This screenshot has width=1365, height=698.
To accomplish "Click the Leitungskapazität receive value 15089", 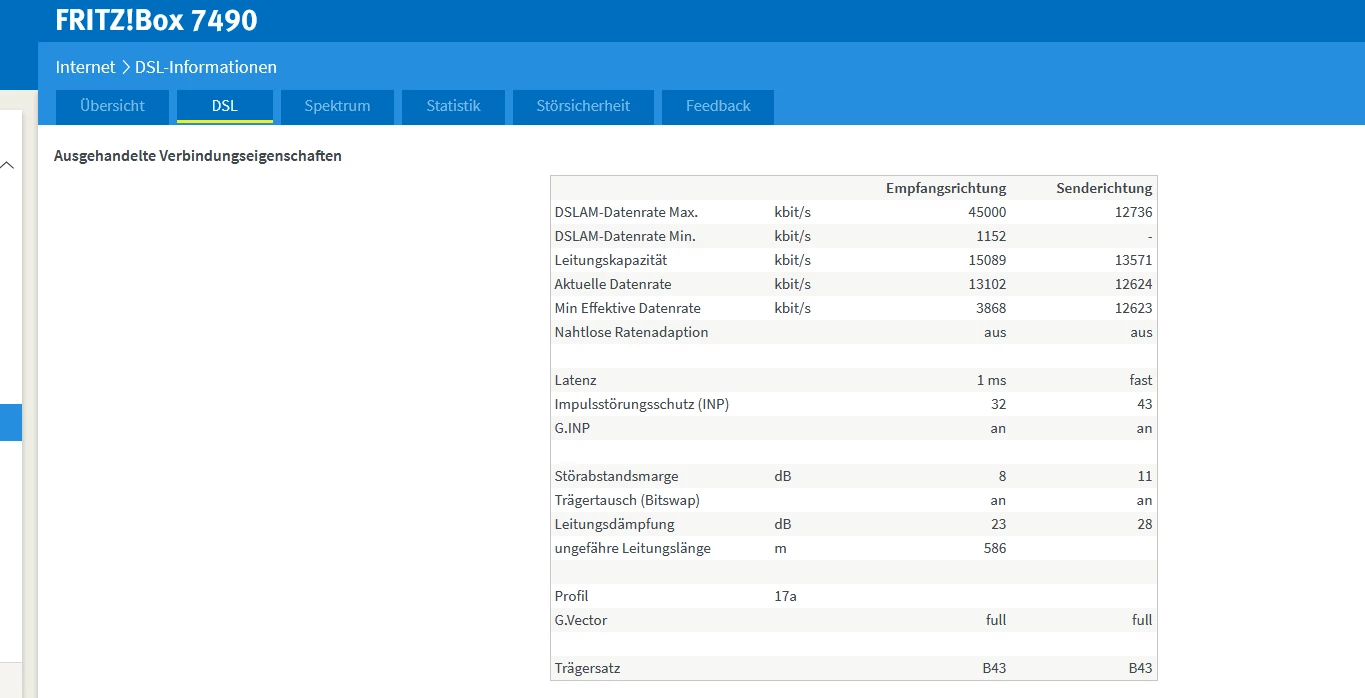I will click(986, 260).
